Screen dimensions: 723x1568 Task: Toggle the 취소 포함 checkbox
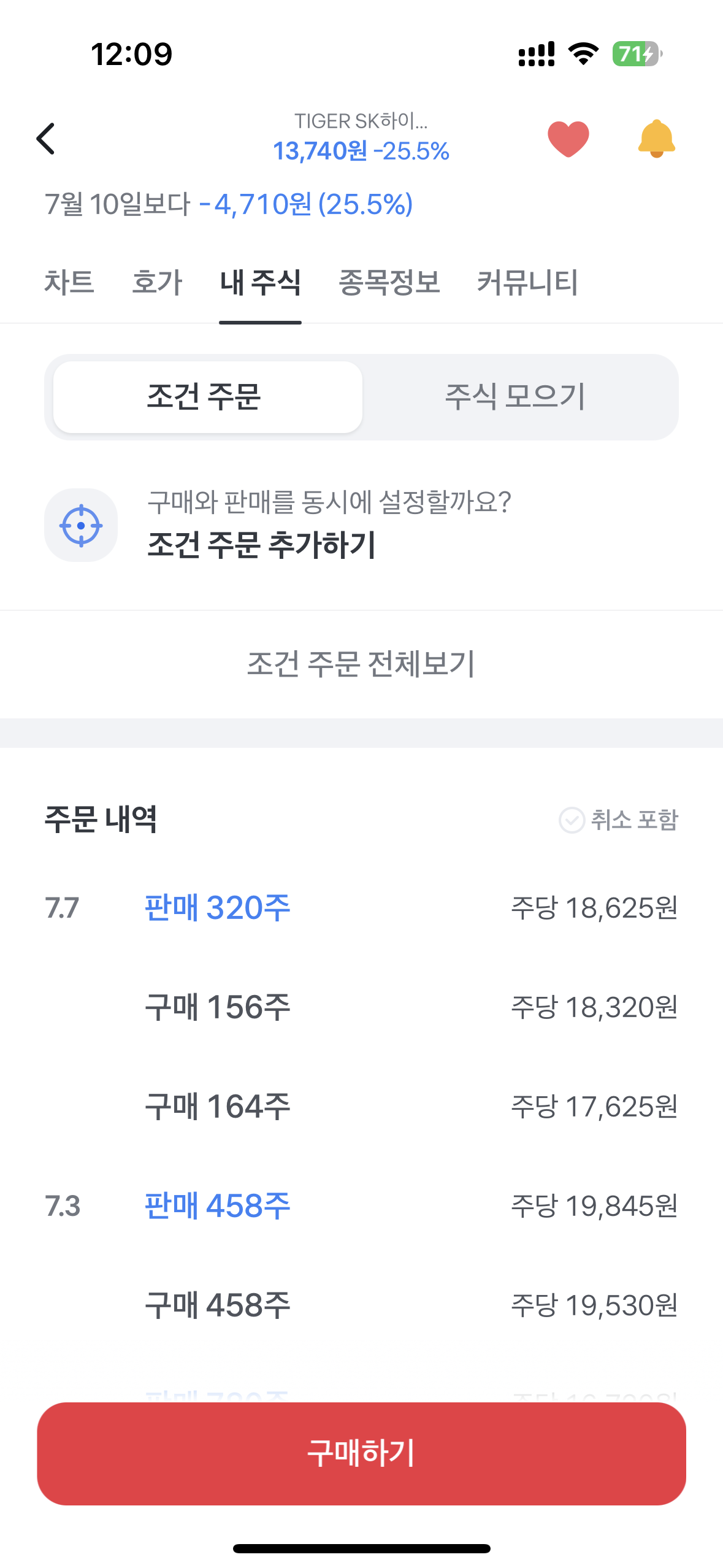pos(618,820)
